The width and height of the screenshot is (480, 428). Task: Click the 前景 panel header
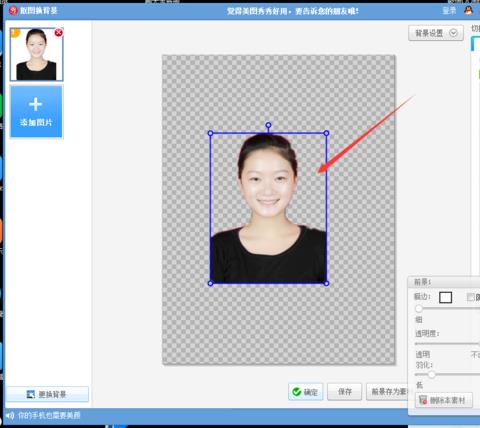point(444,282)
